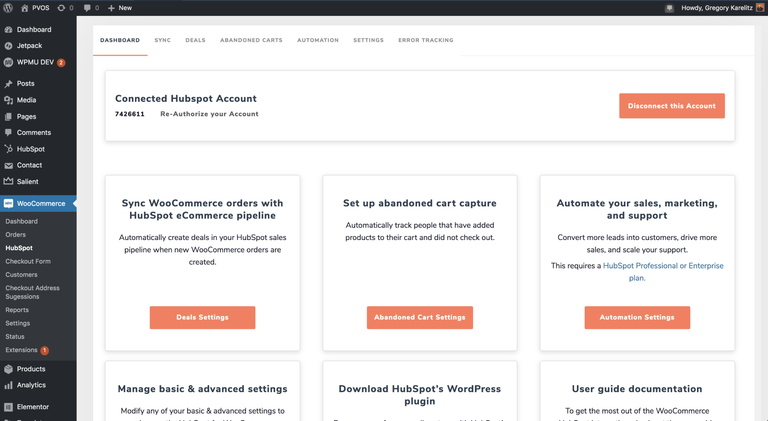768x421 pixels.
Task: Open the Analytics menu label
Action: 31,385
